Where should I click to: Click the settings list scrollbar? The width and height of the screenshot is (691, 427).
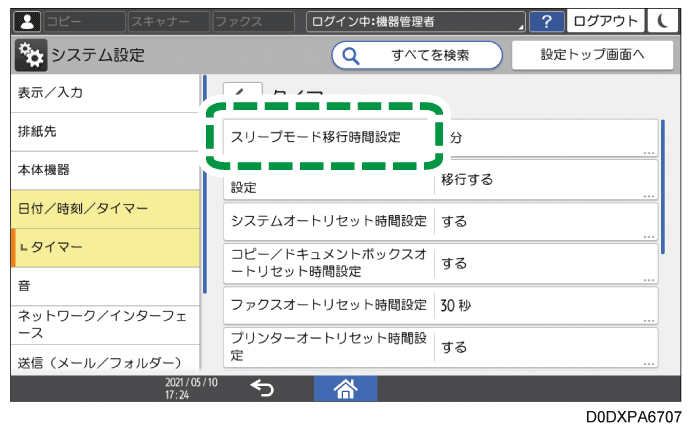tap(663, 186)
